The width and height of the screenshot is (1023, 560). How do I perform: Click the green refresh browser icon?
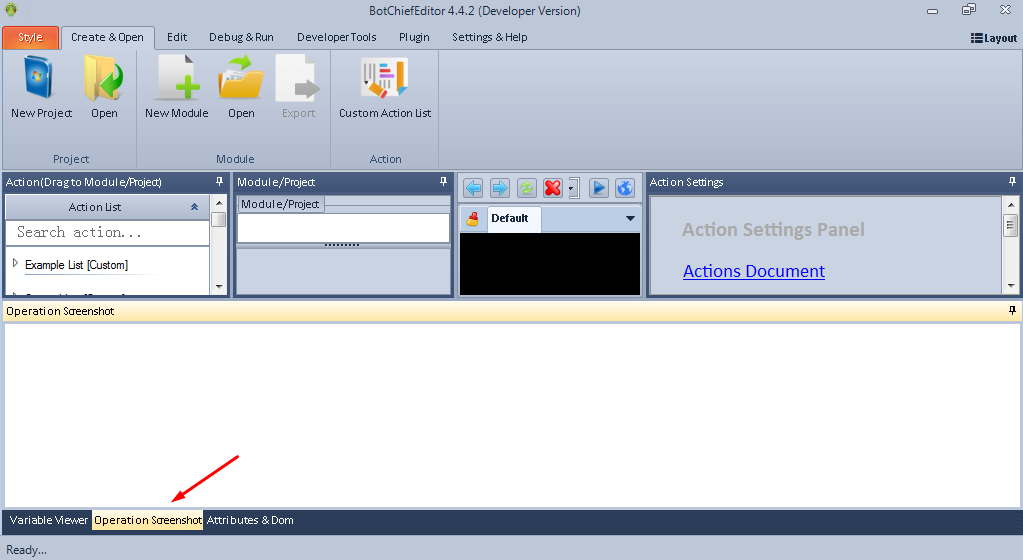[526, 188]
